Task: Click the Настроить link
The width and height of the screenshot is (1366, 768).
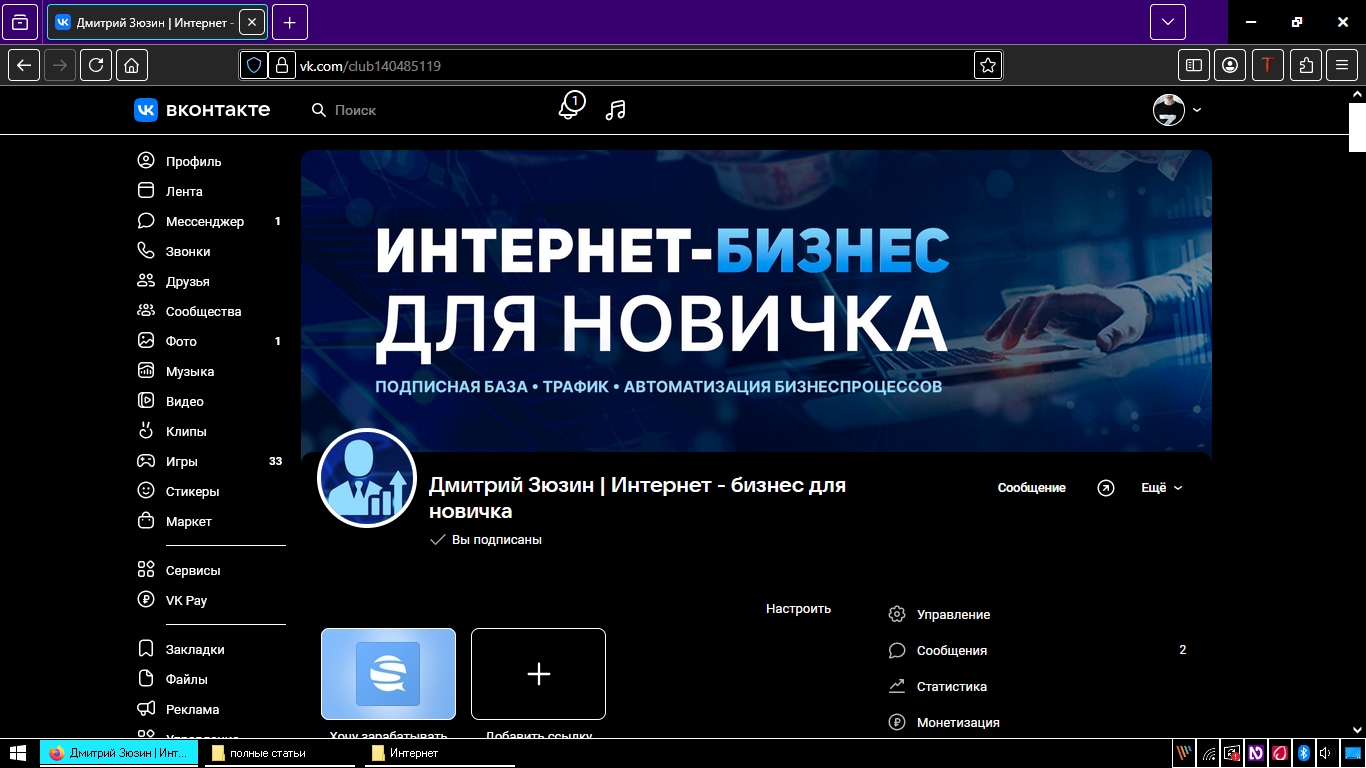Action: pos(798,608)
